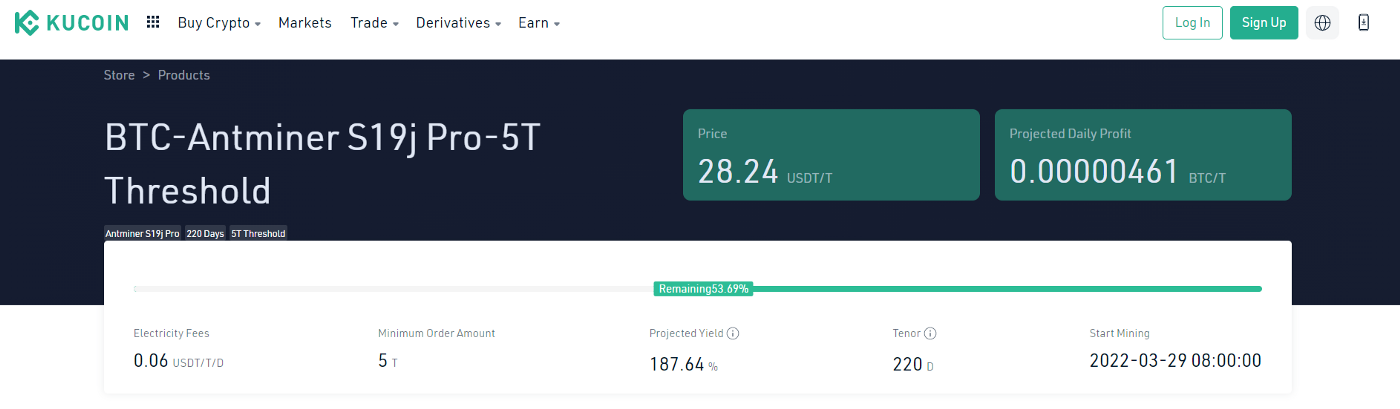
Task: Click the Minimum Order Amount label
Action: [x=437, y=333]
